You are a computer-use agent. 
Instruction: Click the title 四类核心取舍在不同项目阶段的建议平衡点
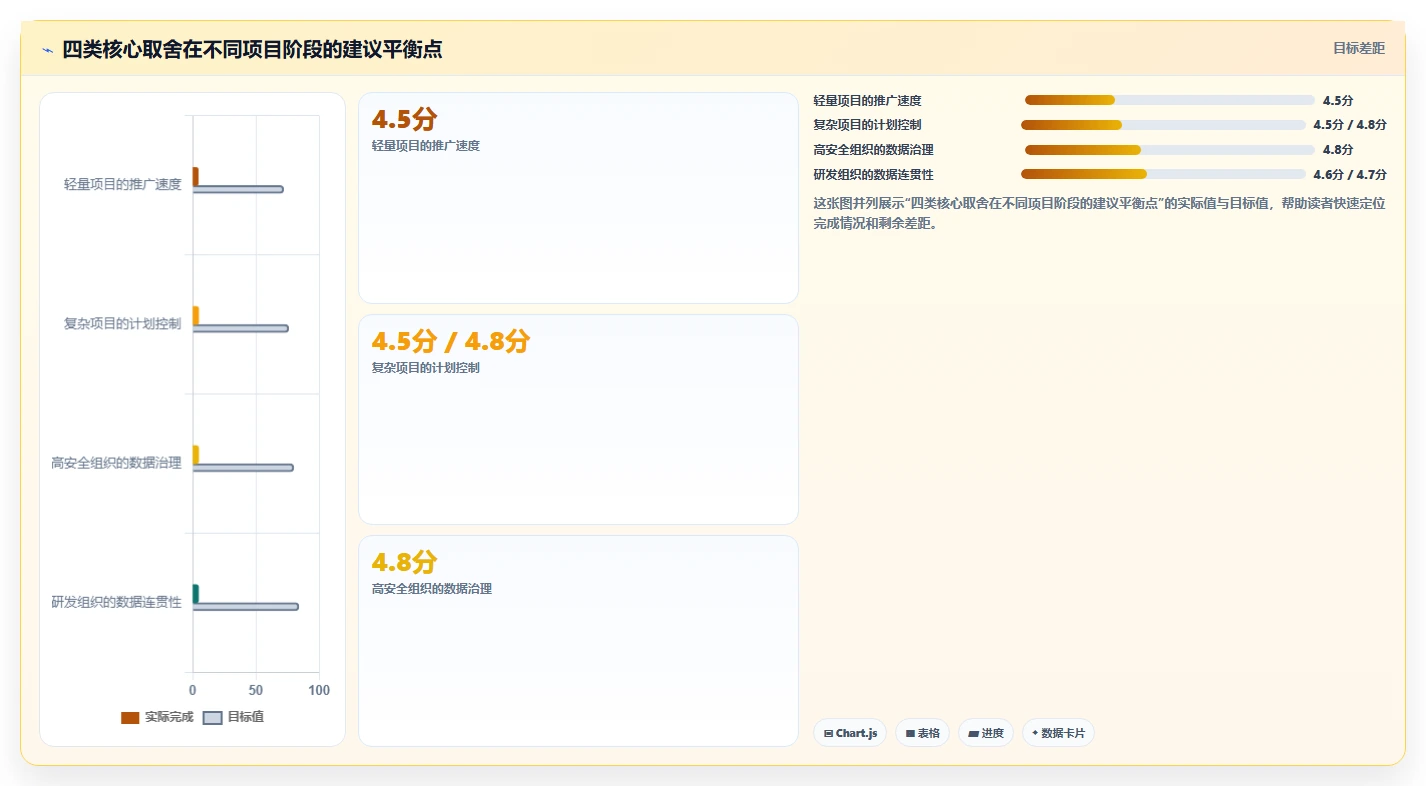[252, 49]
